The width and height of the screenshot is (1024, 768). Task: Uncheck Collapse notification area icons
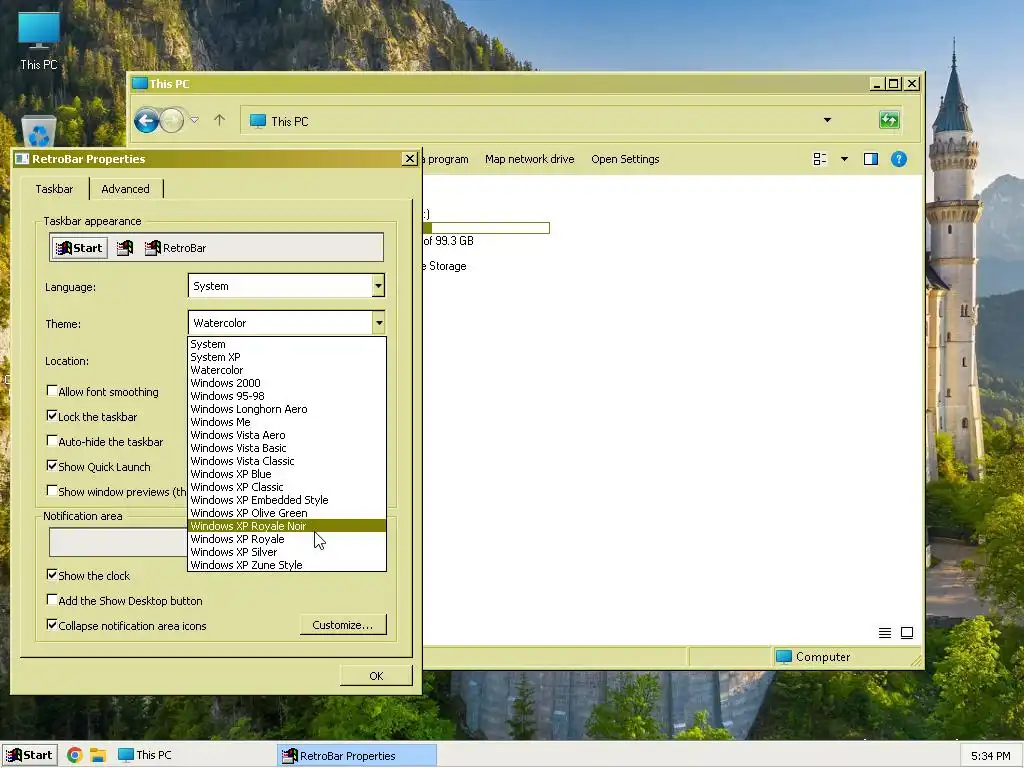[x=52, y=624]
